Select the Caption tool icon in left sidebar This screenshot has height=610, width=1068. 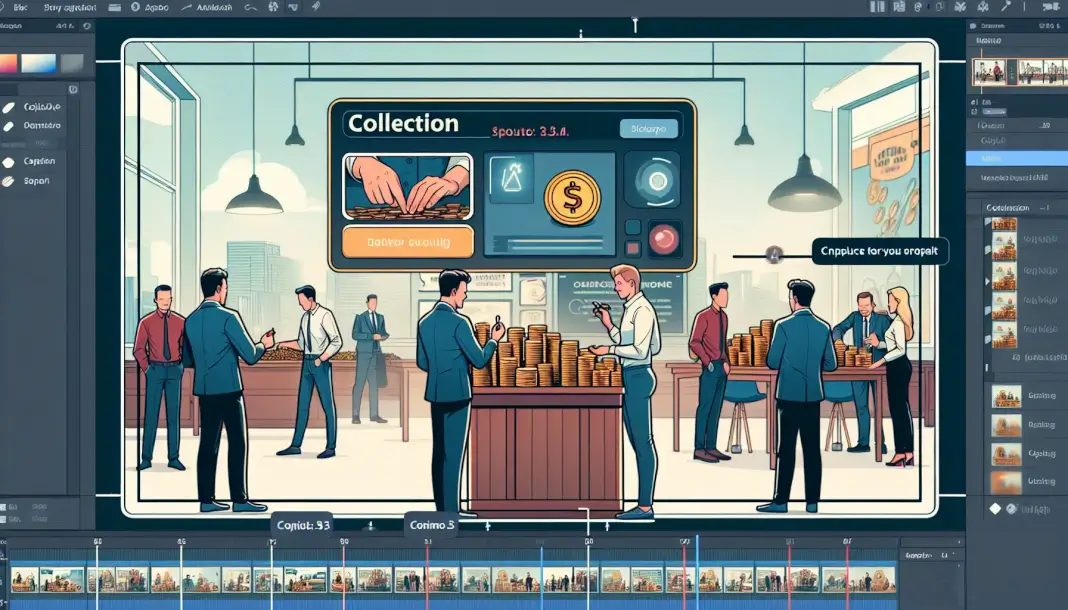tap(9, 161)
